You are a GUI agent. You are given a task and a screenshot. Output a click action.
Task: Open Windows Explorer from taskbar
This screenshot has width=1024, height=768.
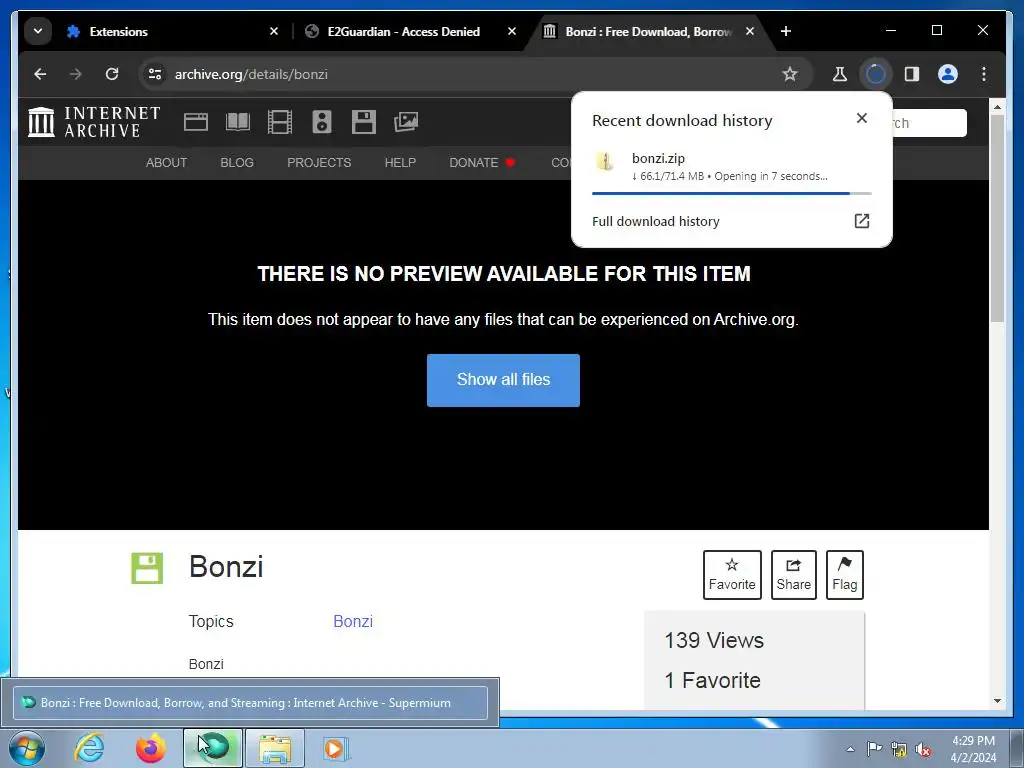click(x=275, y=748)
